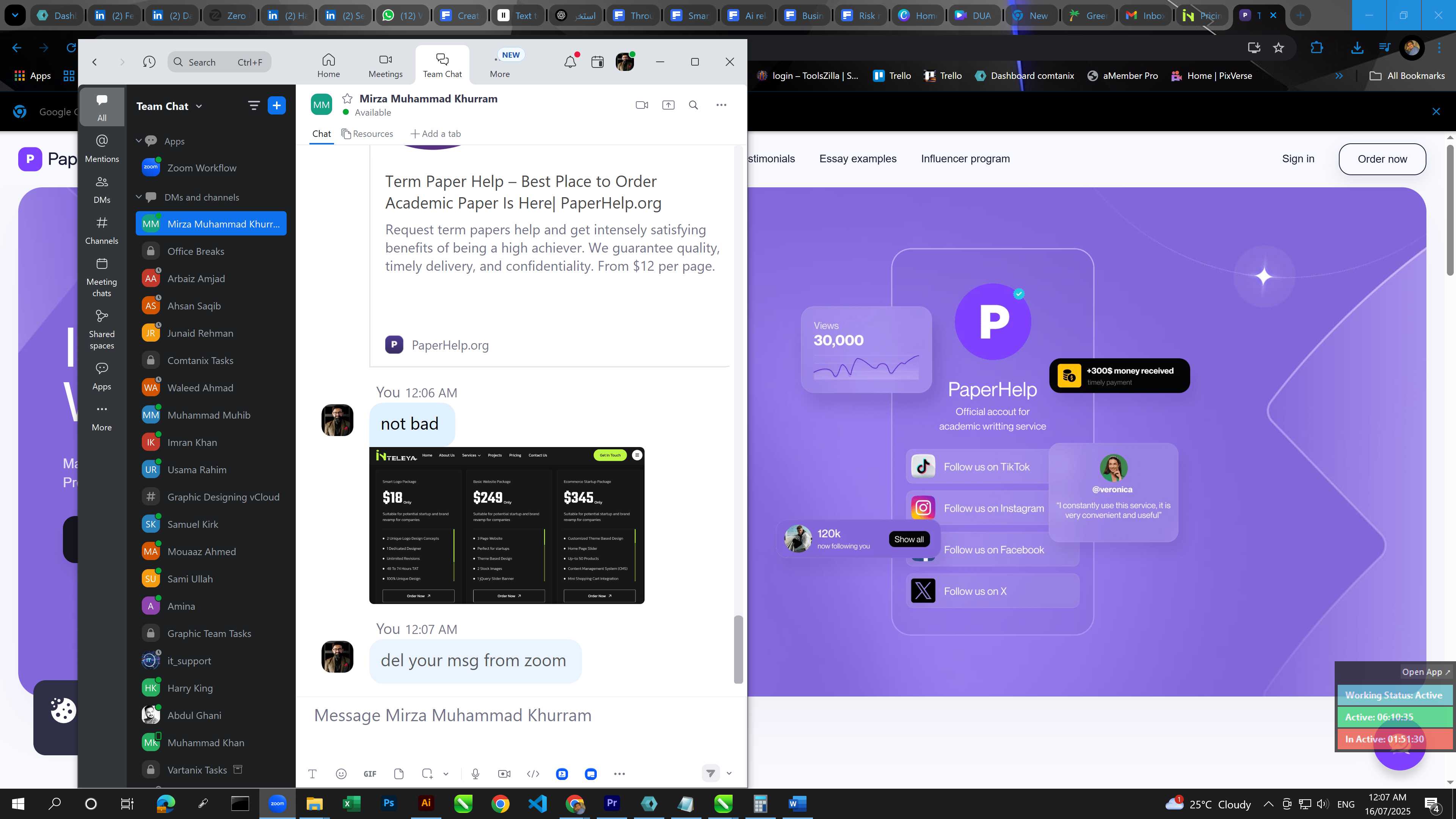Open Shared spaces in sidebar
Screen dimensions: 1456x819
102,329
